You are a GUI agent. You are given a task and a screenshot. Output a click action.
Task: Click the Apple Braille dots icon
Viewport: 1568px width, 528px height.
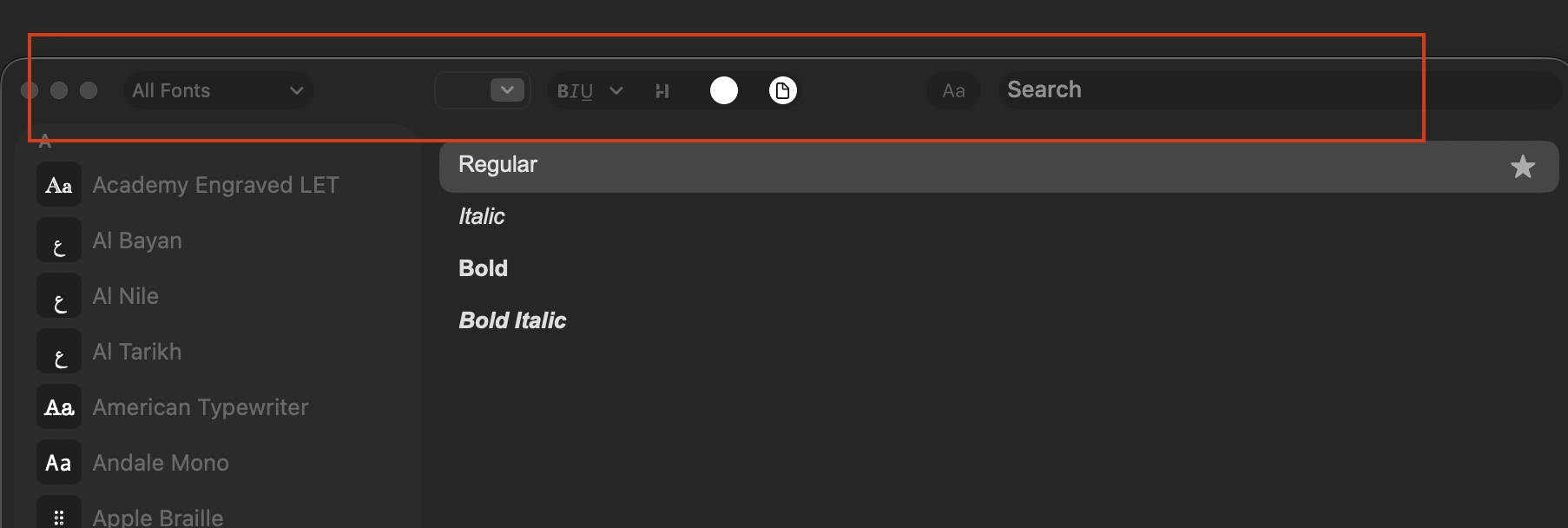pyautogui.click(x=59, y=517)
